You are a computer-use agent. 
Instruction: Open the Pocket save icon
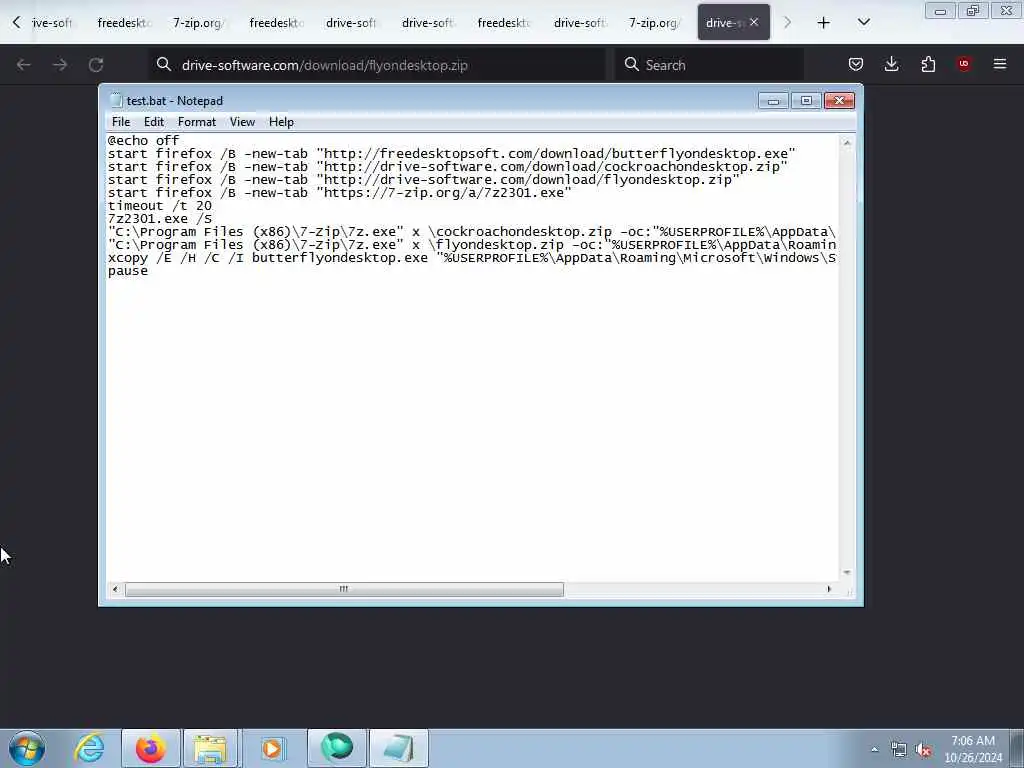[856, 64]
